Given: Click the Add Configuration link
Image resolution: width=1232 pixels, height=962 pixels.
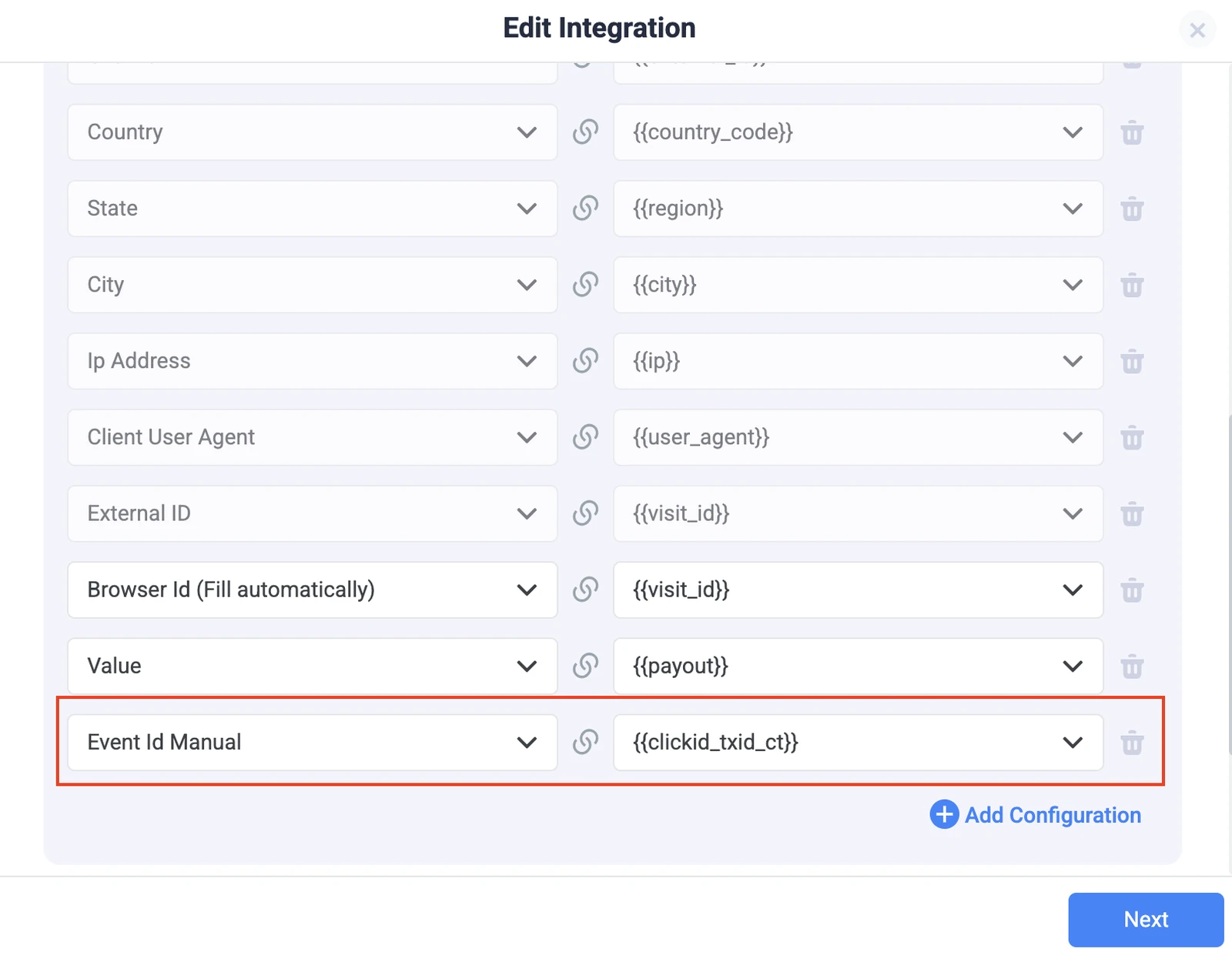Looking at the screenshot, I should pos(1036,814).
